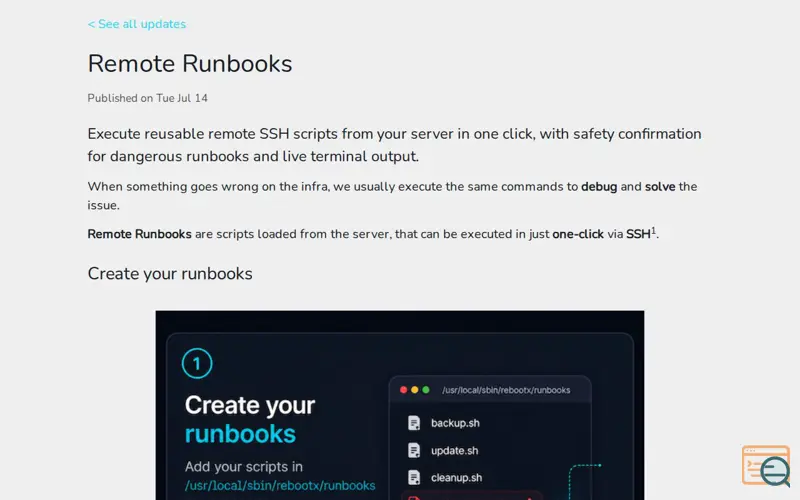Click the yellow window dot in illustration

tap(415, 390)
